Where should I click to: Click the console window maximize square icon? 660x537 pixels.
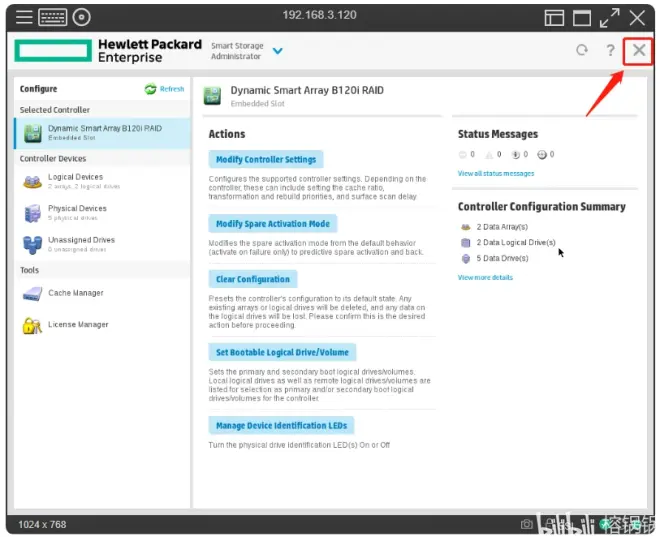[582, 18]
